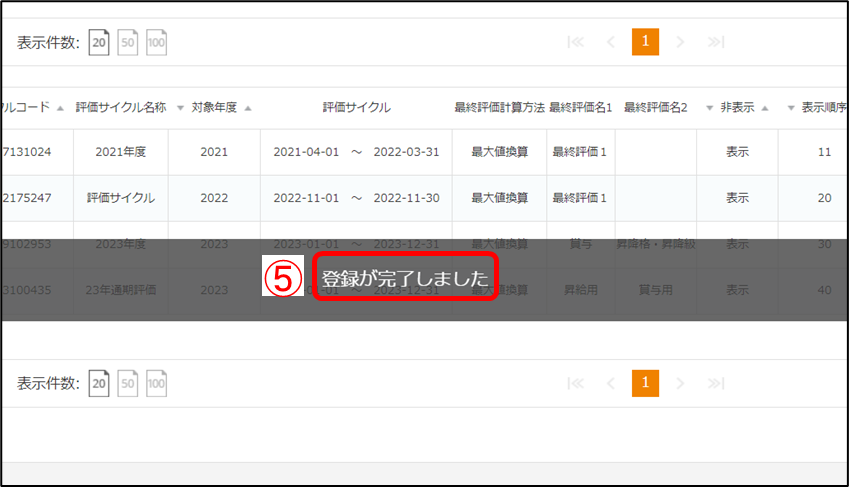Screen dimensions: 849x487
Task: Click the 評価サイクル名称 column header
Action: [120, 108]
